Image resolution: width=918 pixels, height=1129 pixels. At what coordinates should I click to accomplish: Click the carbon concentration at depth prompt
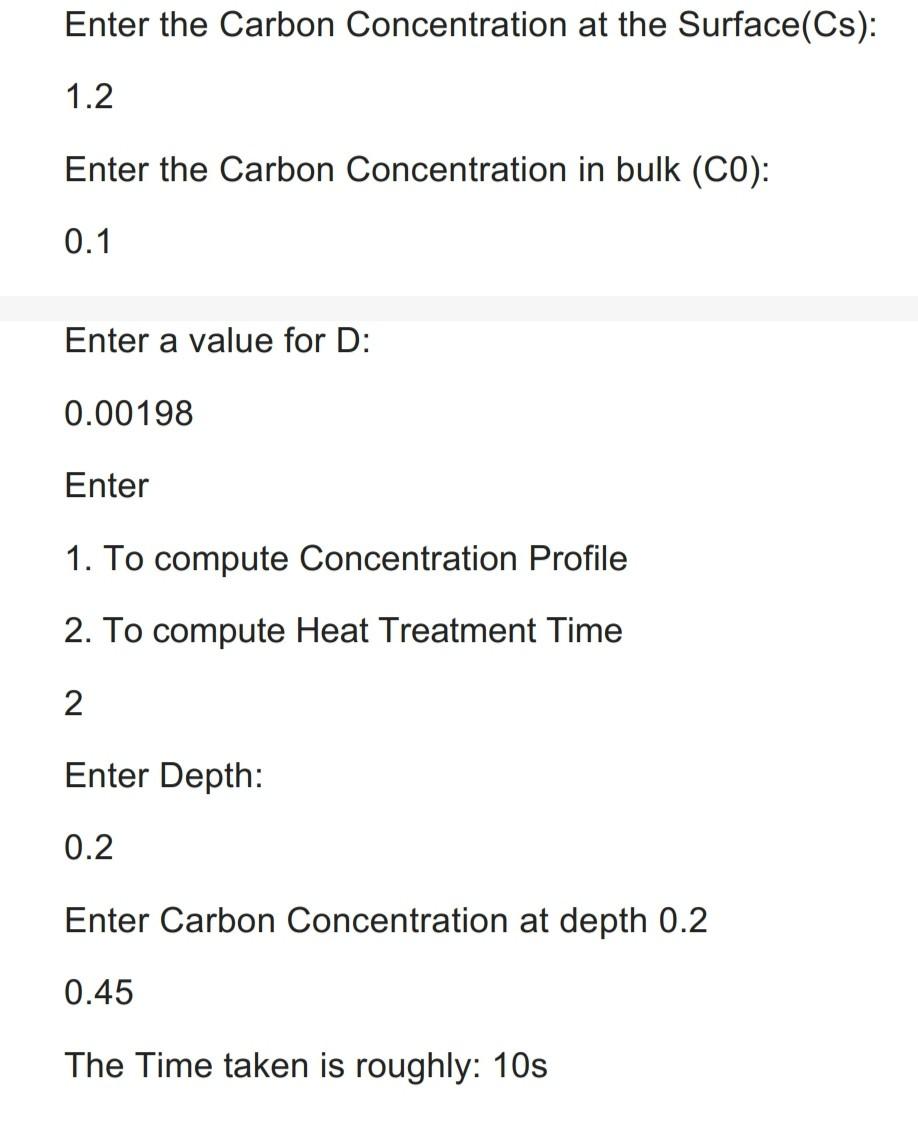click(386, 922)
